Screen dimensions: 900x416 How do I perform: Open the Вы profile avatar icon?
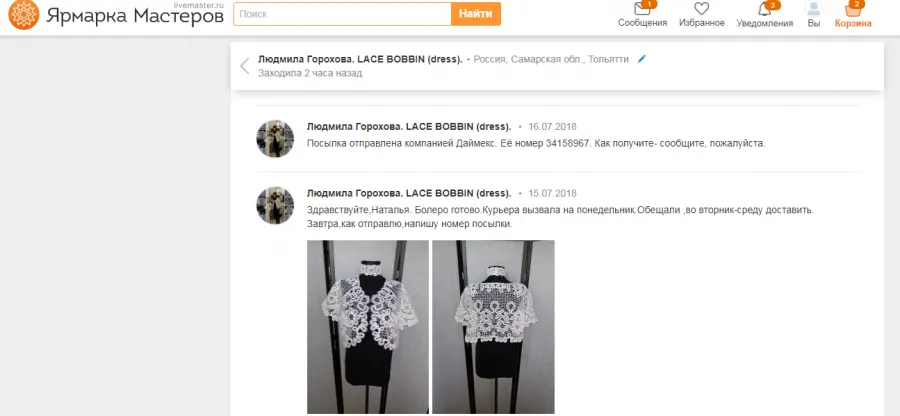(813, 9)
